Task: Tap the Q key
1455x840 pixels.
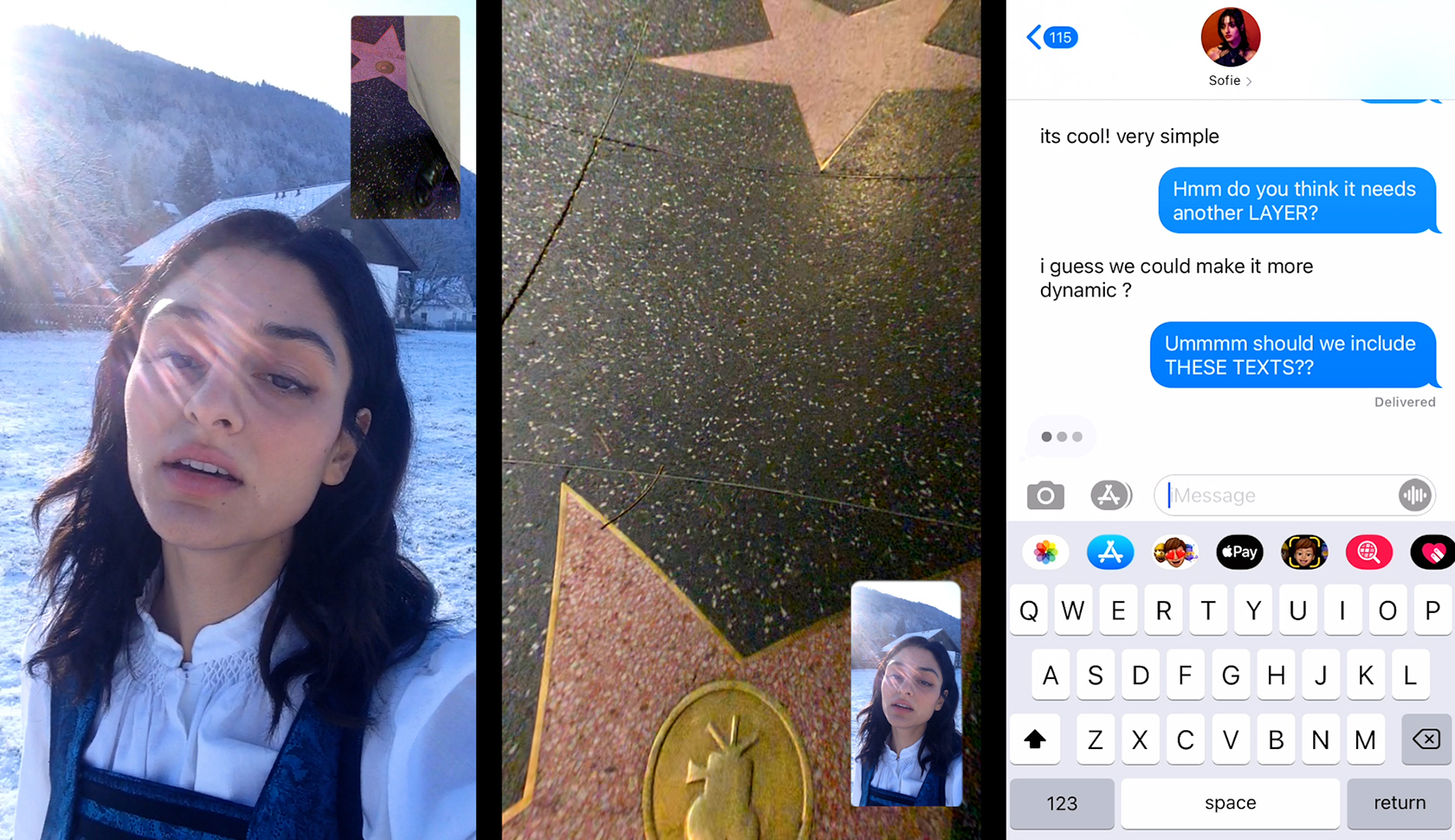Action: (1029, 611)
